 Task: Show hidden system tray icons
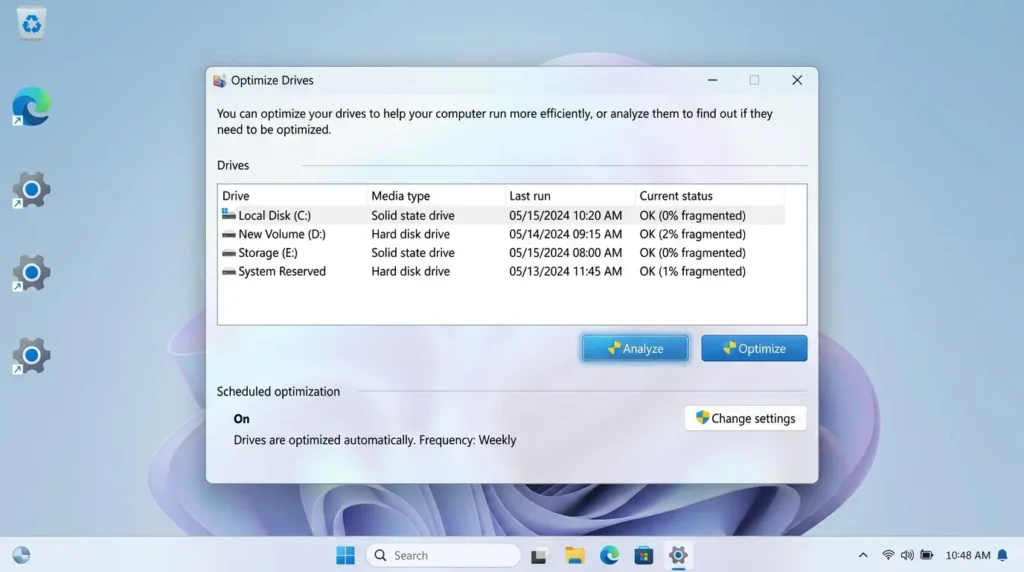click(x=863, y=555)
